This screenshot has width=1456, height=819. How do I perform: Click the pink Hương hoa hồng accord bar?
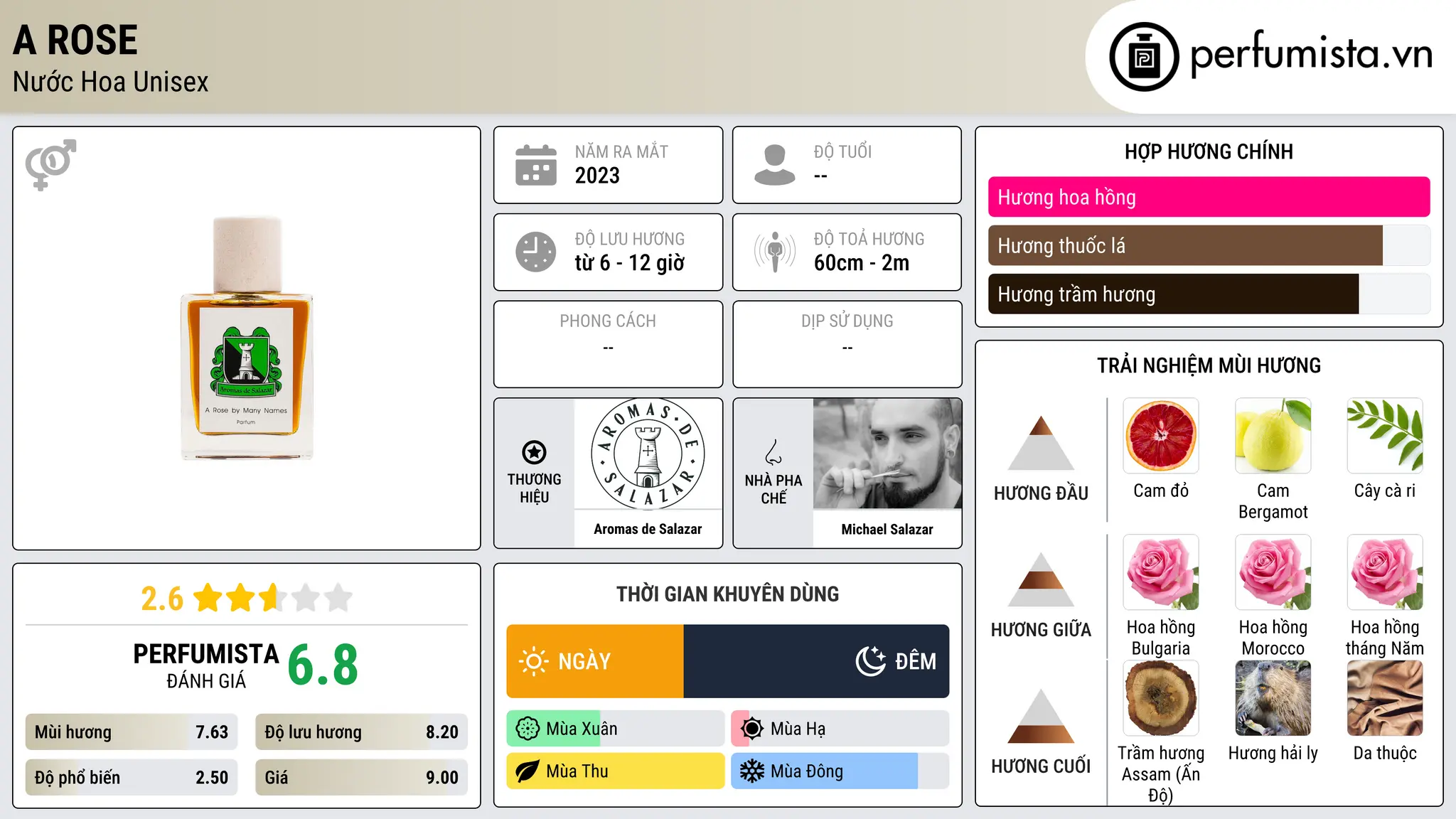click(1209, 197)
